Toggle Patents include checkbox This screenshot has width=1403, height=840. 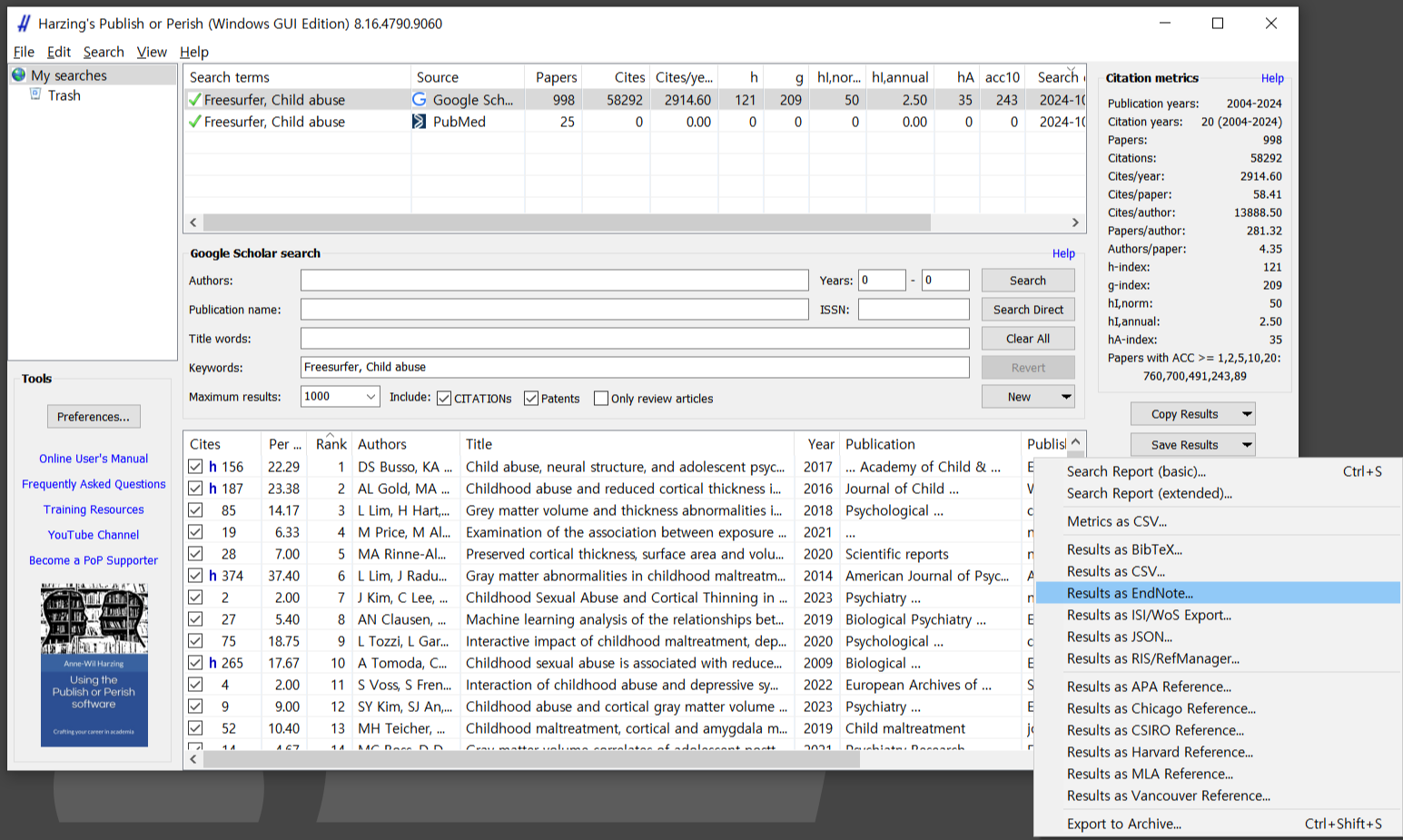click(531, 399)
